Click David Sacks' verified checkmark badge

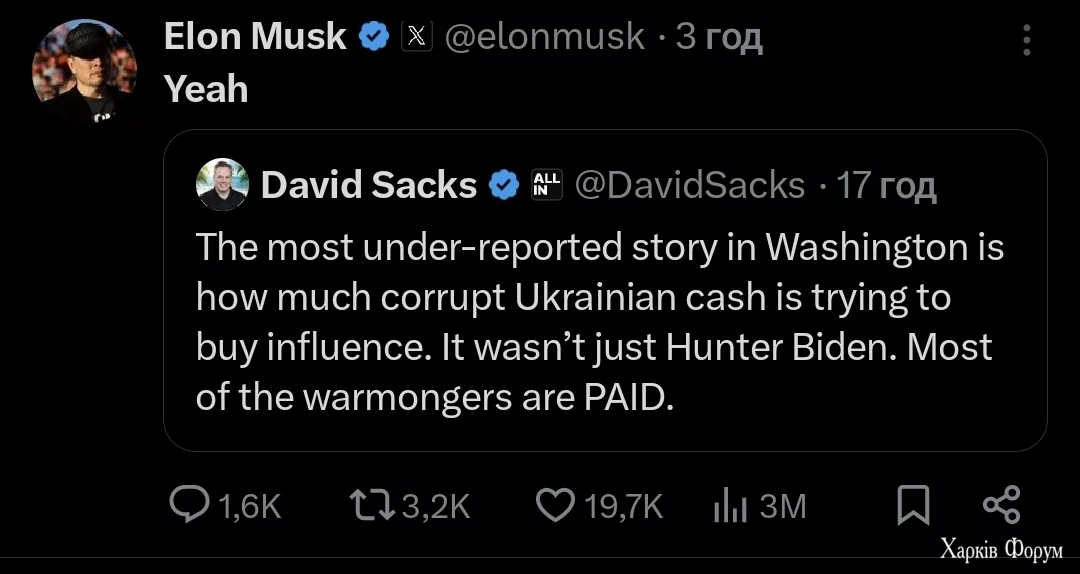coord(504,185)
